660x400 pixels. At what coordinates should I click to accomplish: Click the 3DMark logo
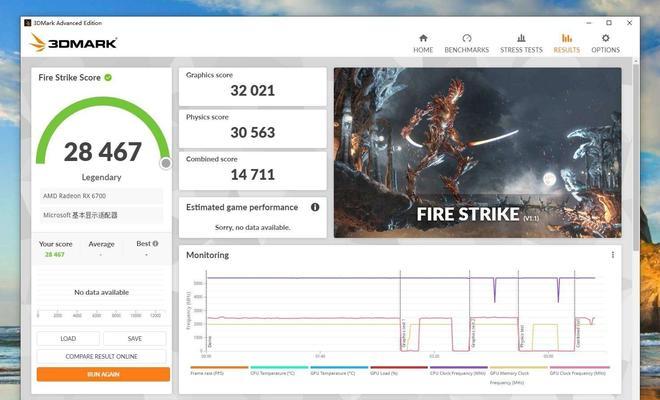[x=73, y=43]
